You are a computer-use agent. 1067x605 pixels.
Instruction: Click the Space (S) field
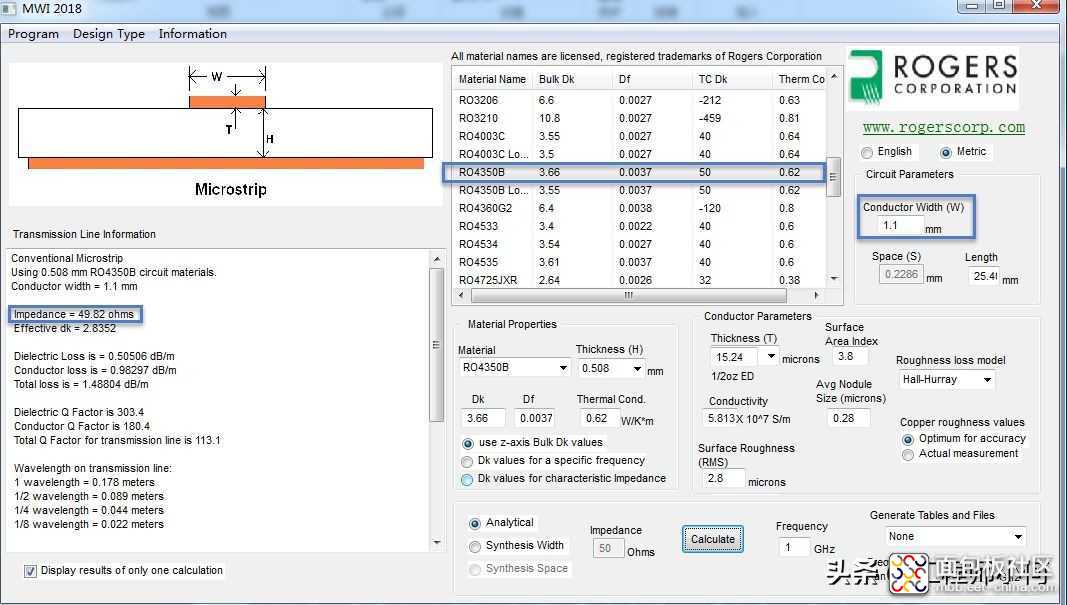point(901,274)
